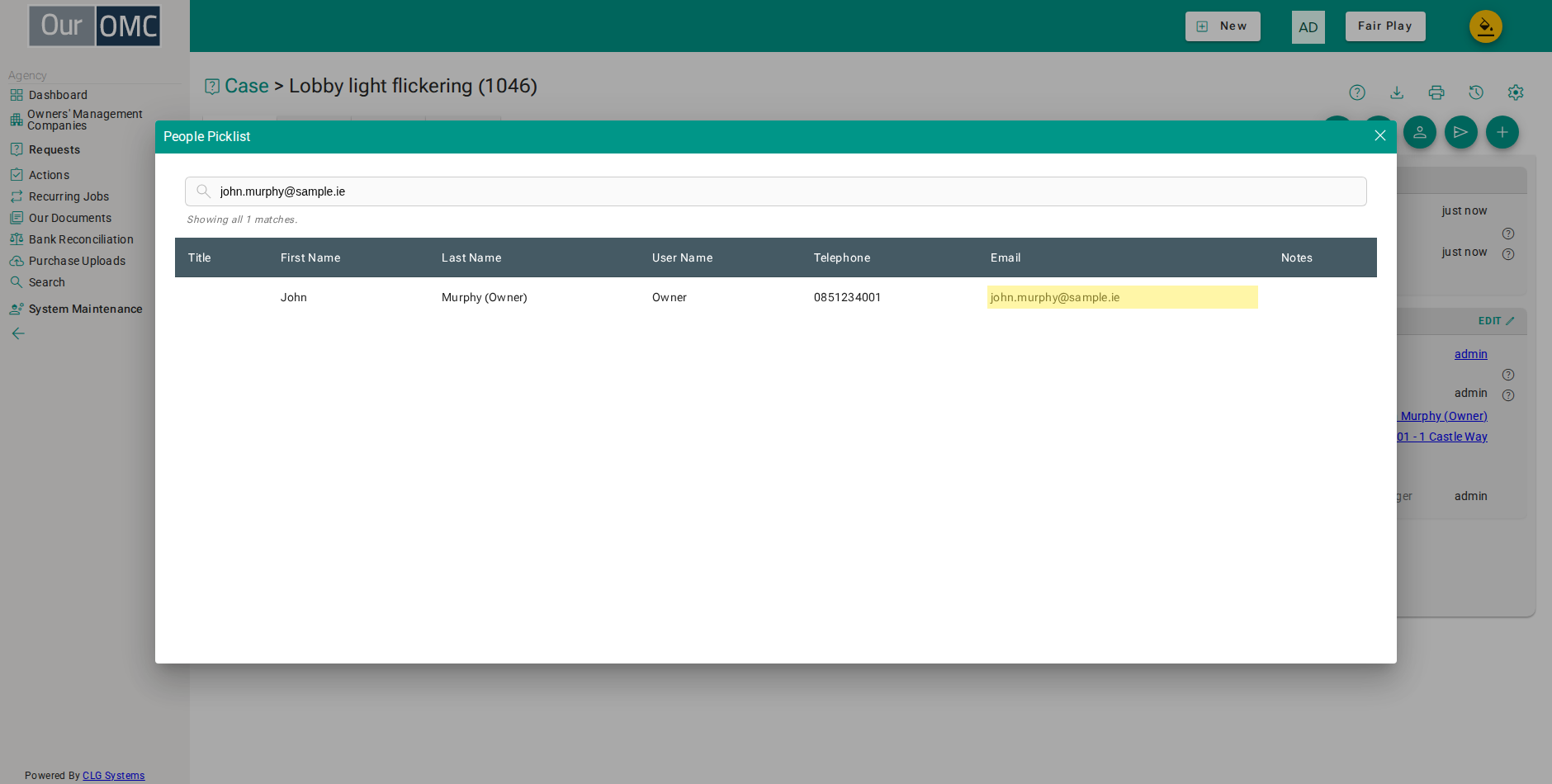Click the Telephone column header
This screenshot has height=784, width=1552.
[x=842, y=257]
